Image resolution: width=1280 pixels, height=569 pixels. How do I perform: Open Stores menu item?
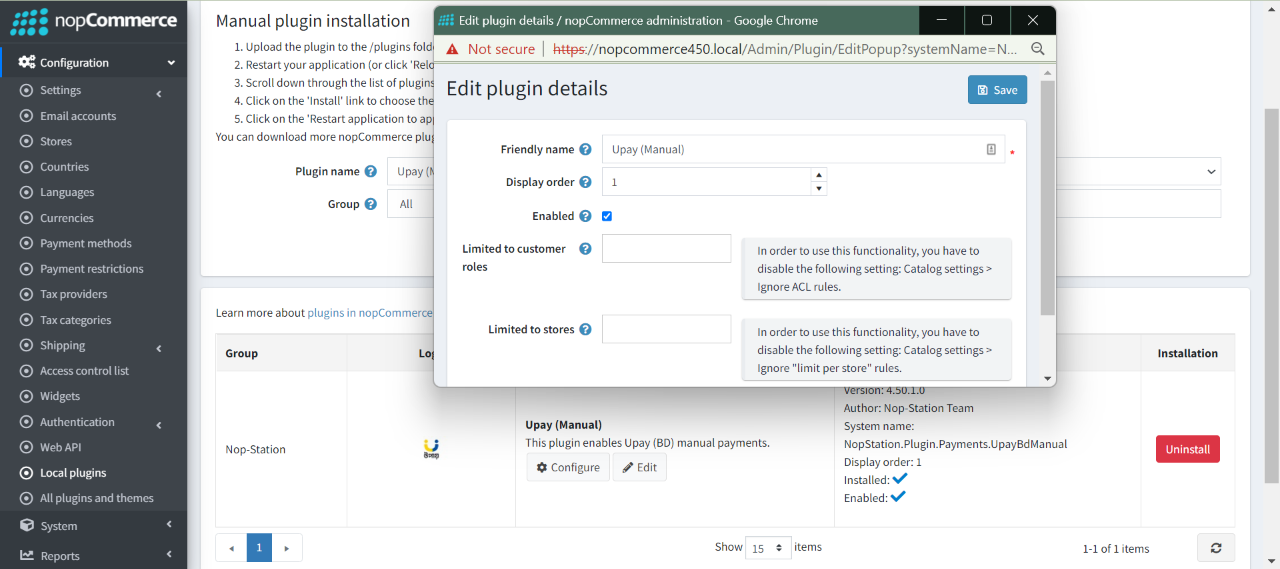pyautogui.click(x=56, y=141)
